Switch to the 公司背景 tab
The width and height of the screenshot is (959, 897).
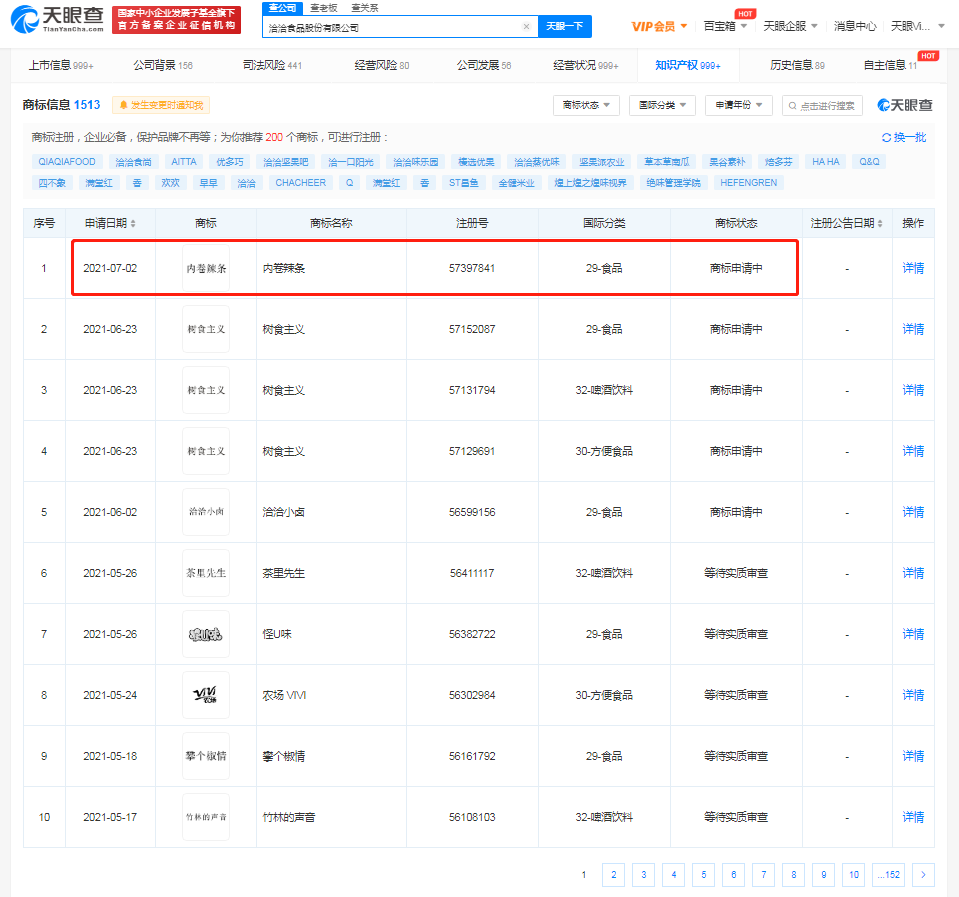pos(163,65)
